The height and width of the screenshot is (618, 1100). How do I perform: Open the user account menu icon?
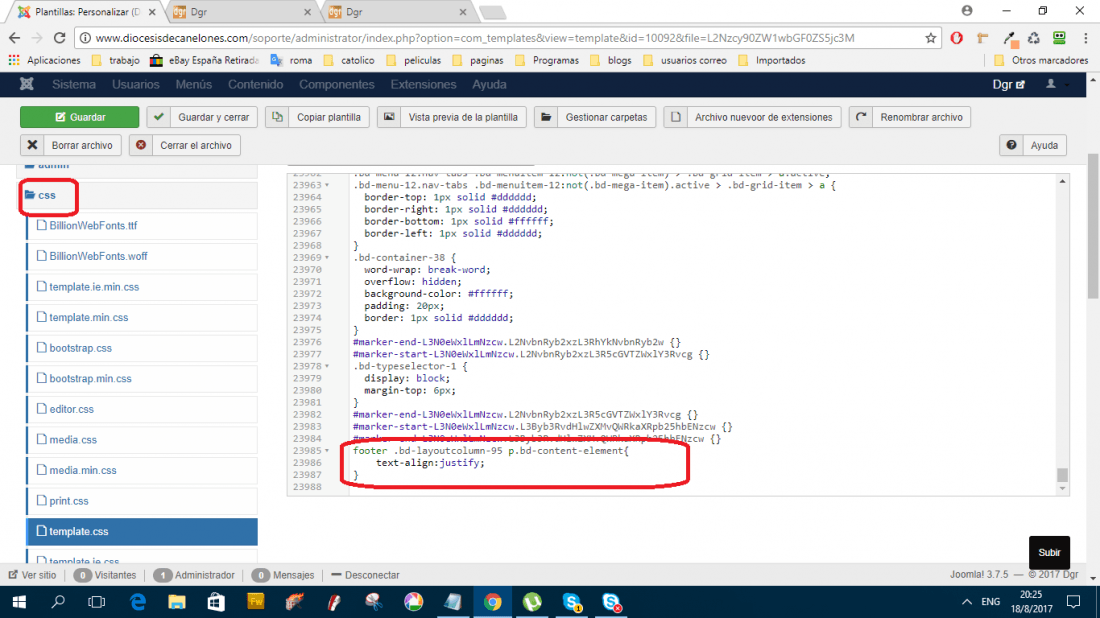pos(1051,84)
